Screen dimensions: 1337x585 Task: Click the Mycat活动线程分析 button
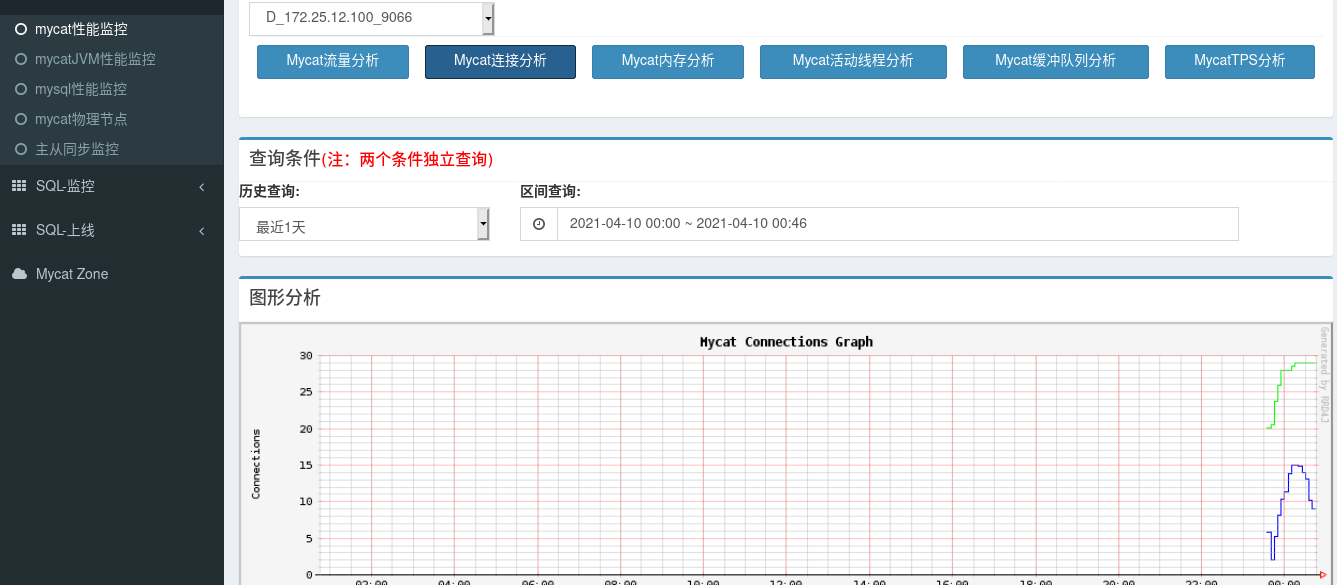point(853,61)
